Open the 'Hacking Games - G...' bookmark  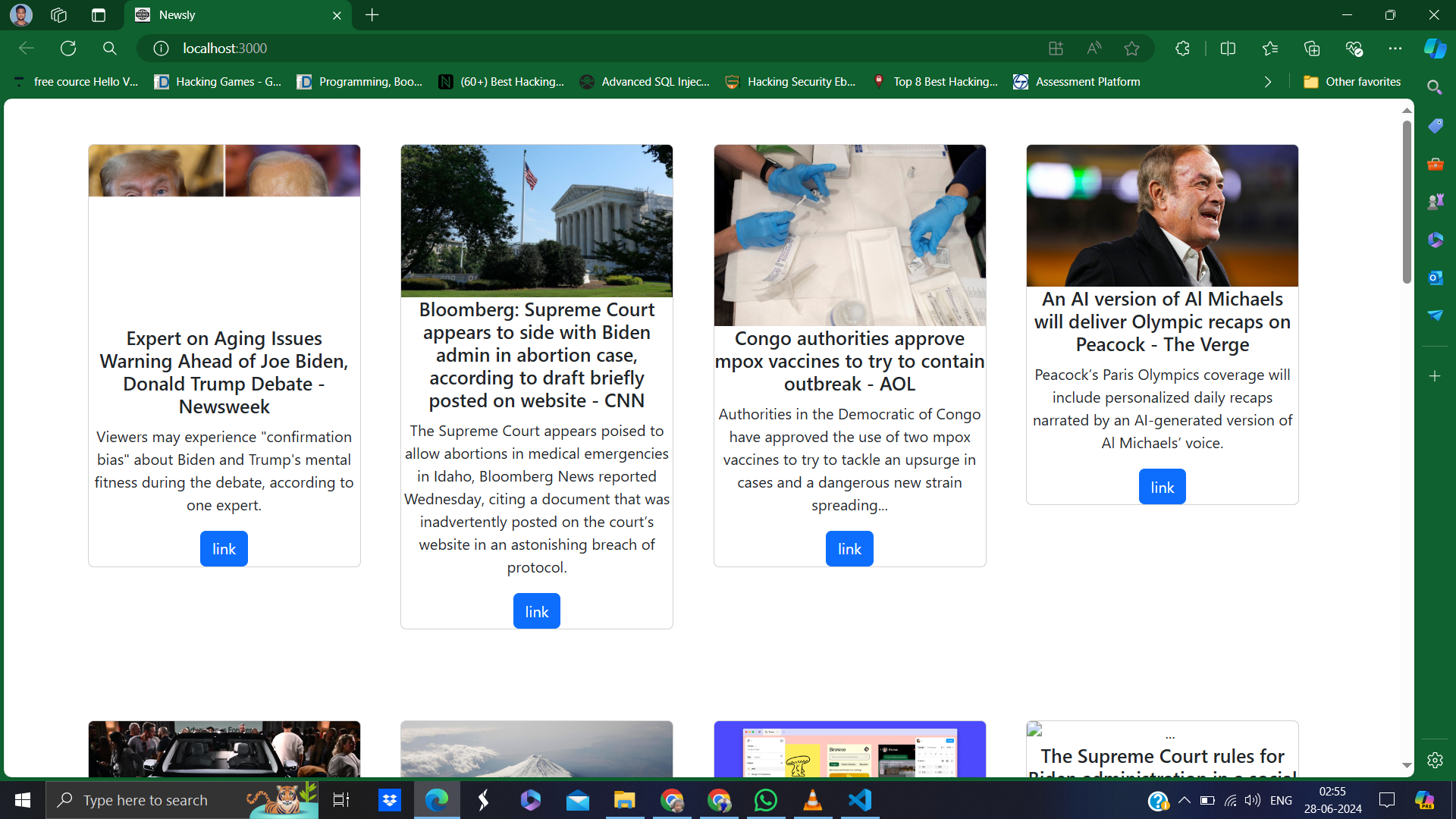(218, 82)
